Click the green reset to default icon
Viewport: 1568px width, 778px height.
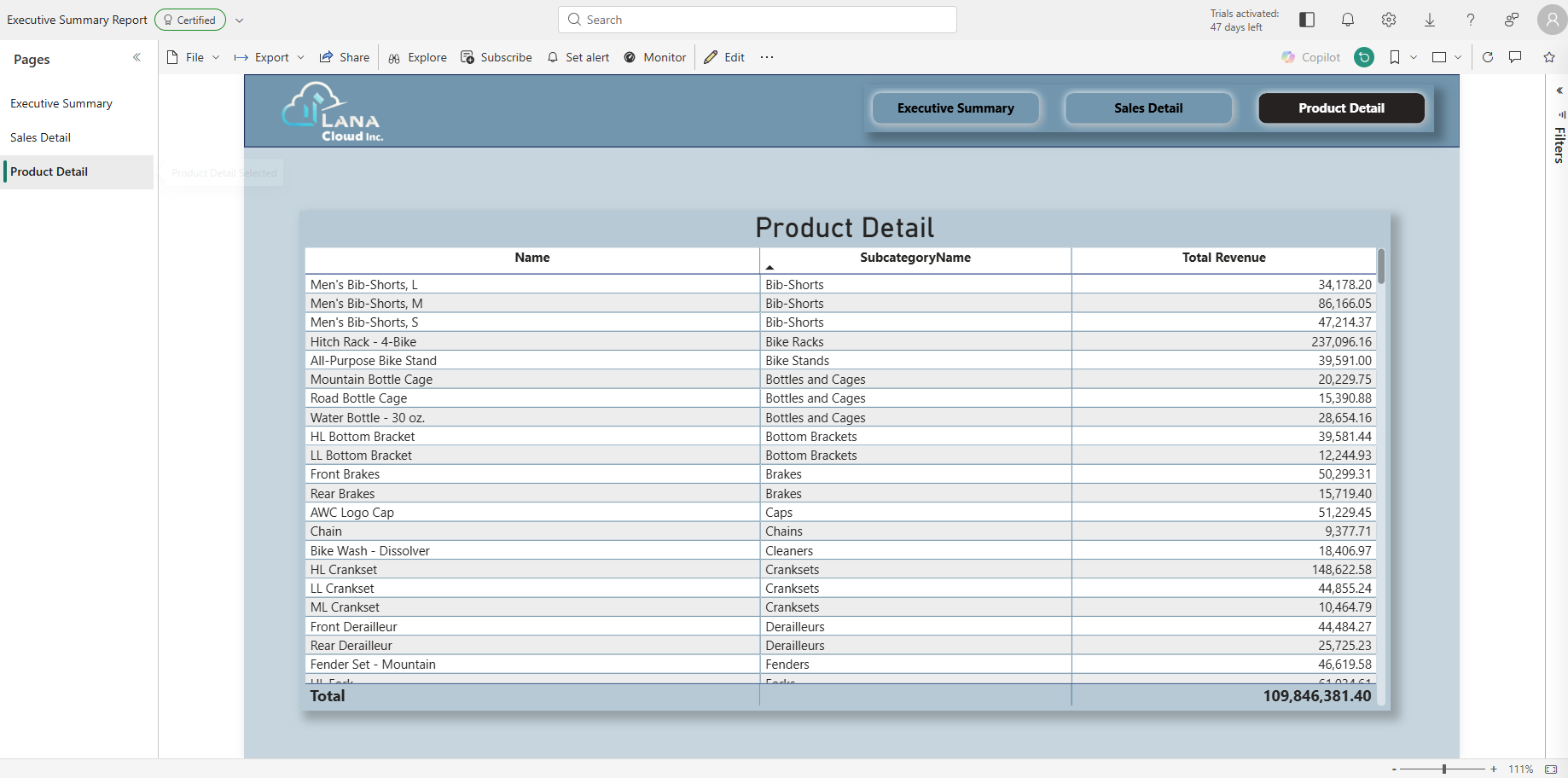tap(1364, 57)
